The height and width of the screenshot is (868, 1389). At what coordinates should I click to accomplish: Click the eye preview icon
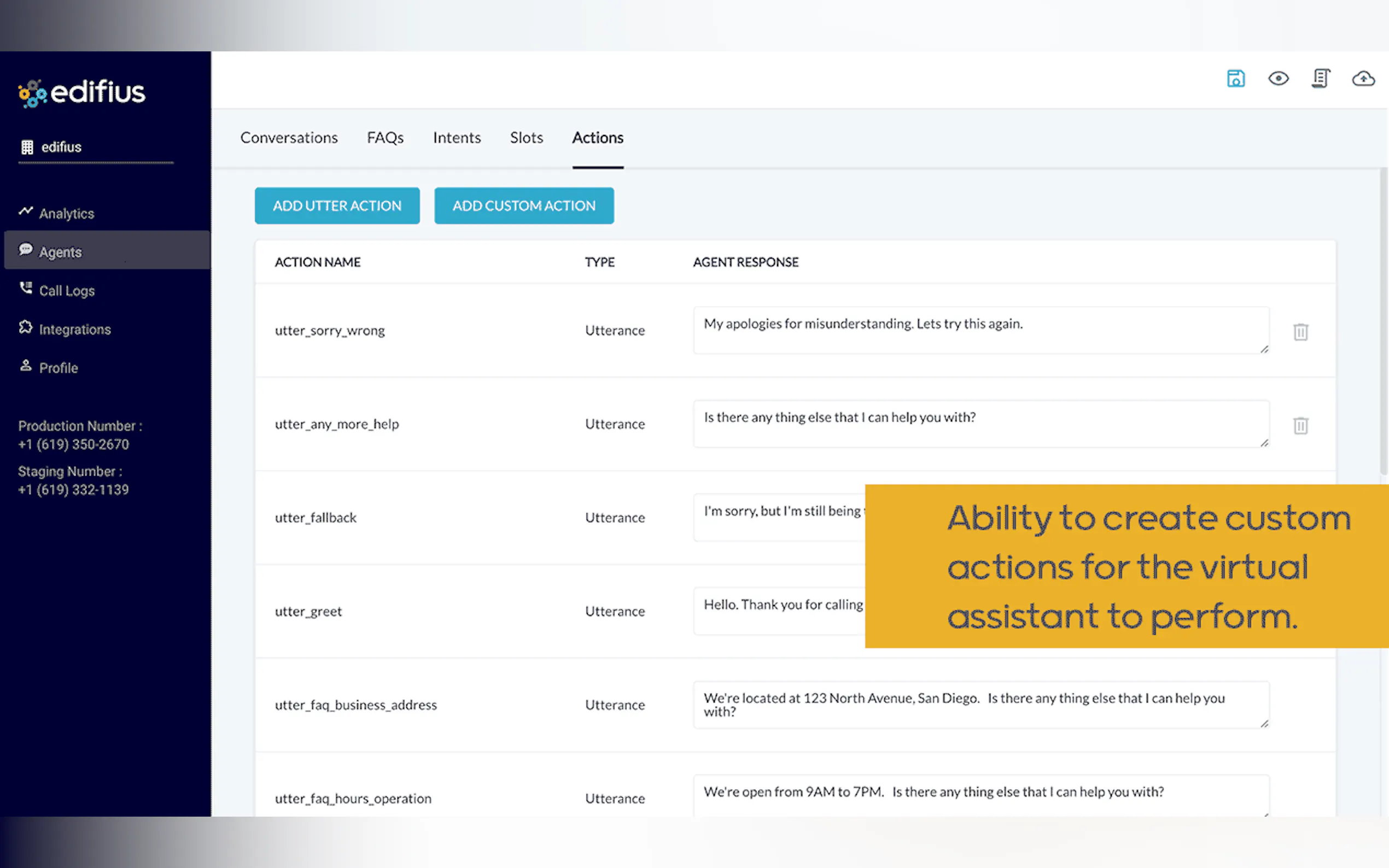pyautogui.click(x=1278, y=79)
